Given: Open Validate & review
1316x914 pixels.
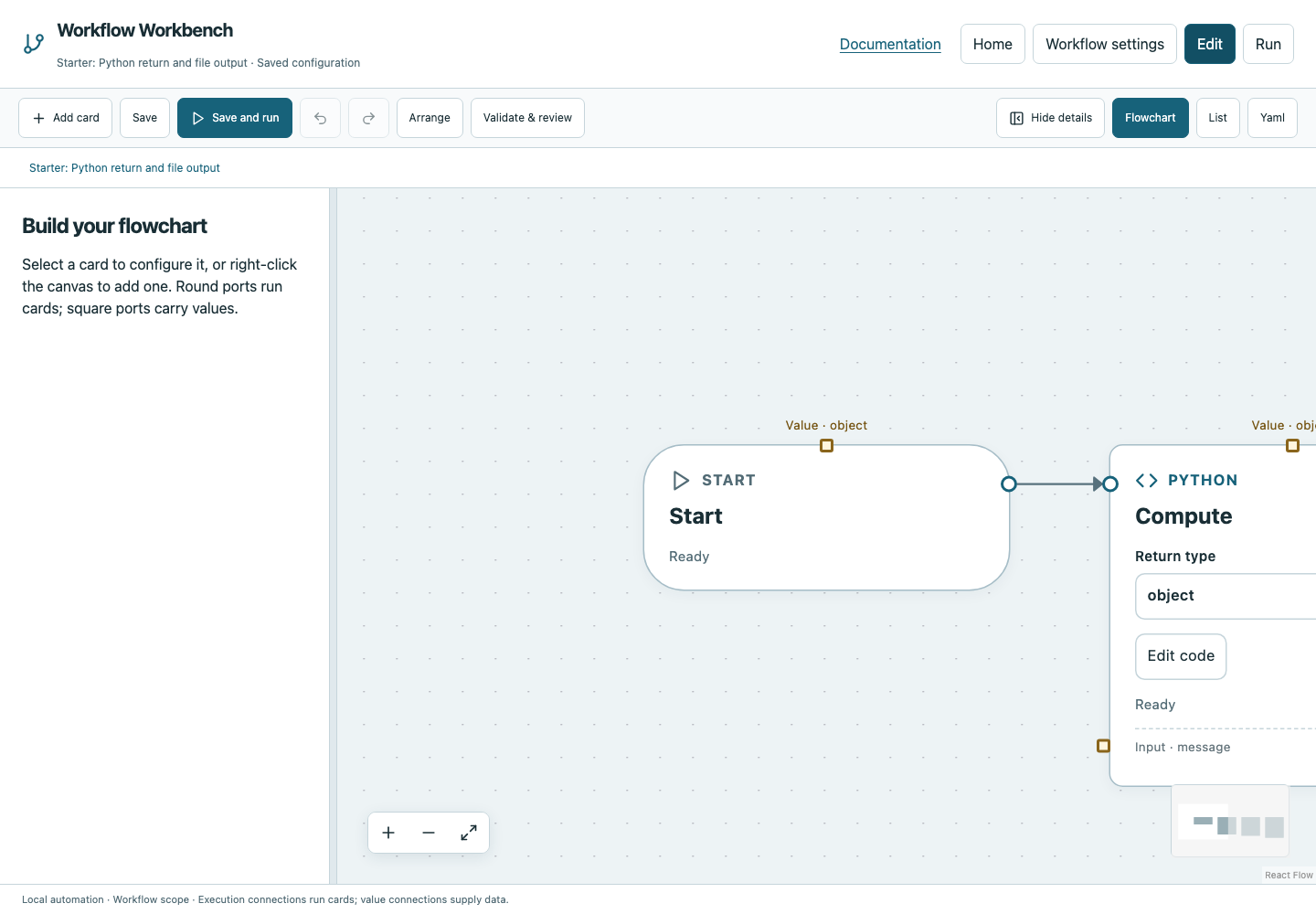Looking at the screenshot, I should 527,118.
